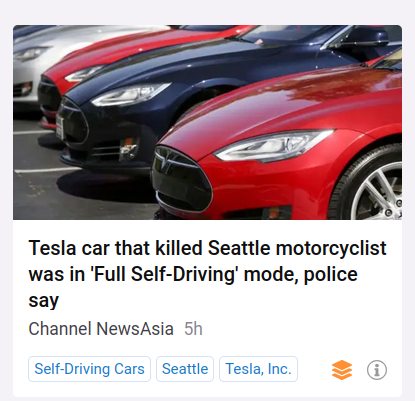The height and width of the screenshot is (401, 415).
Task: Open the Tesla cars article thumbnail
Action: (x=207, y=122)
